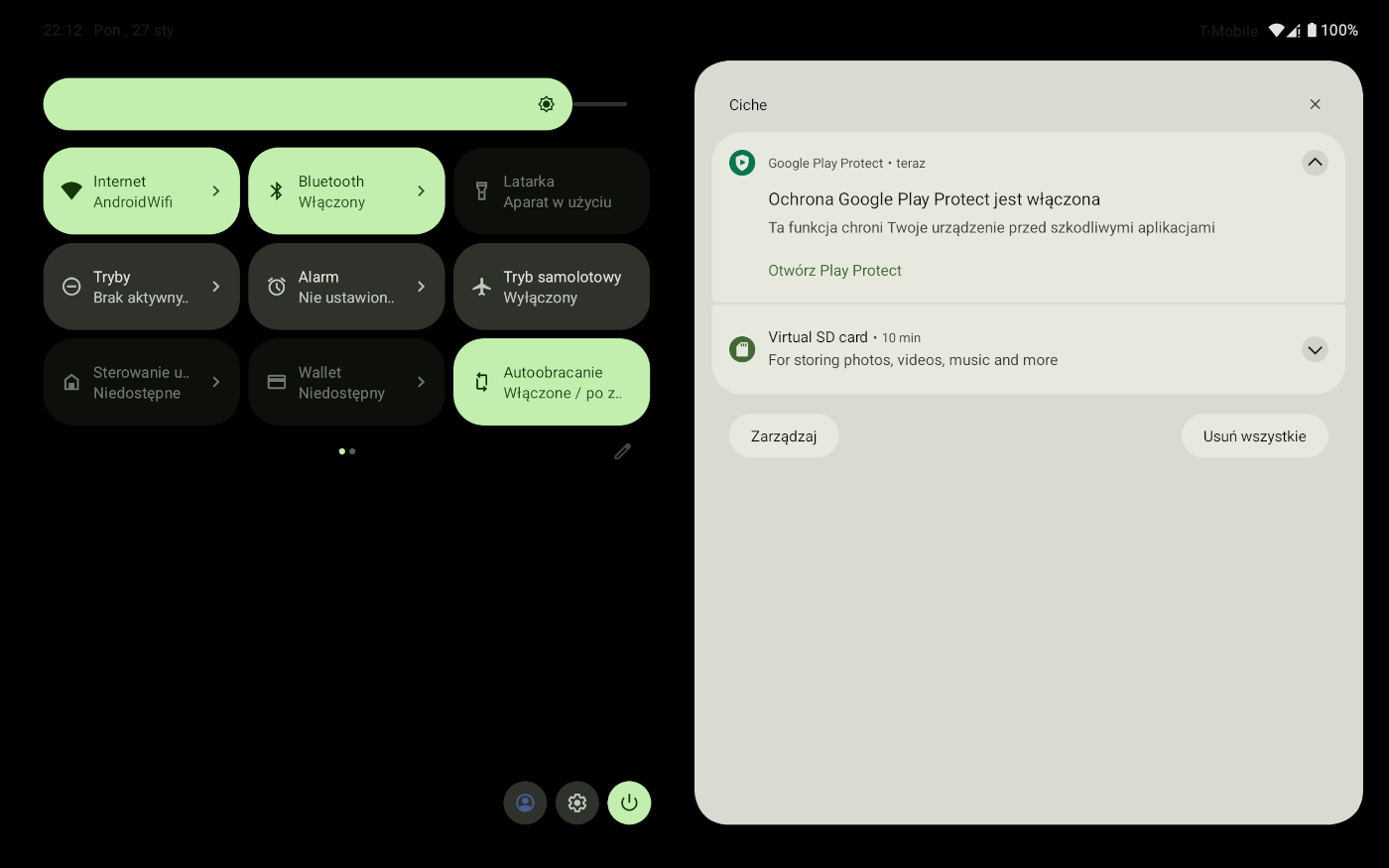Screen dimensions: 1389x868
Task: Click the pencil edit tiles icon
Action: point(622,451)
